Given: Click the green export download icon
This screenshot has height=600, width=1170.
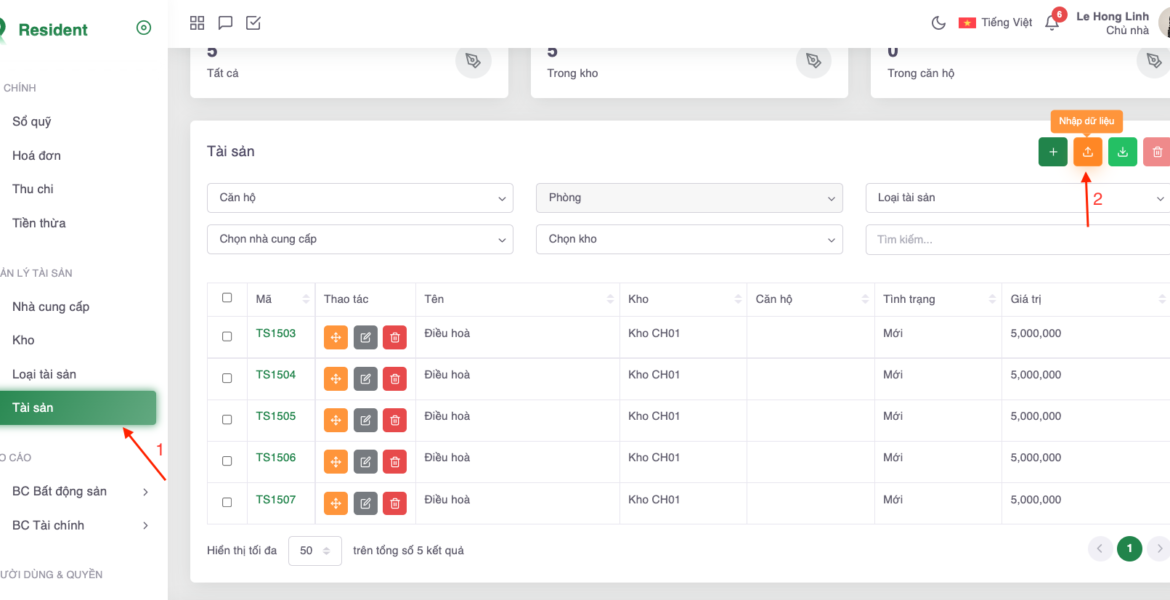Looking at the screenshot, I should (x=1122, y=152).
